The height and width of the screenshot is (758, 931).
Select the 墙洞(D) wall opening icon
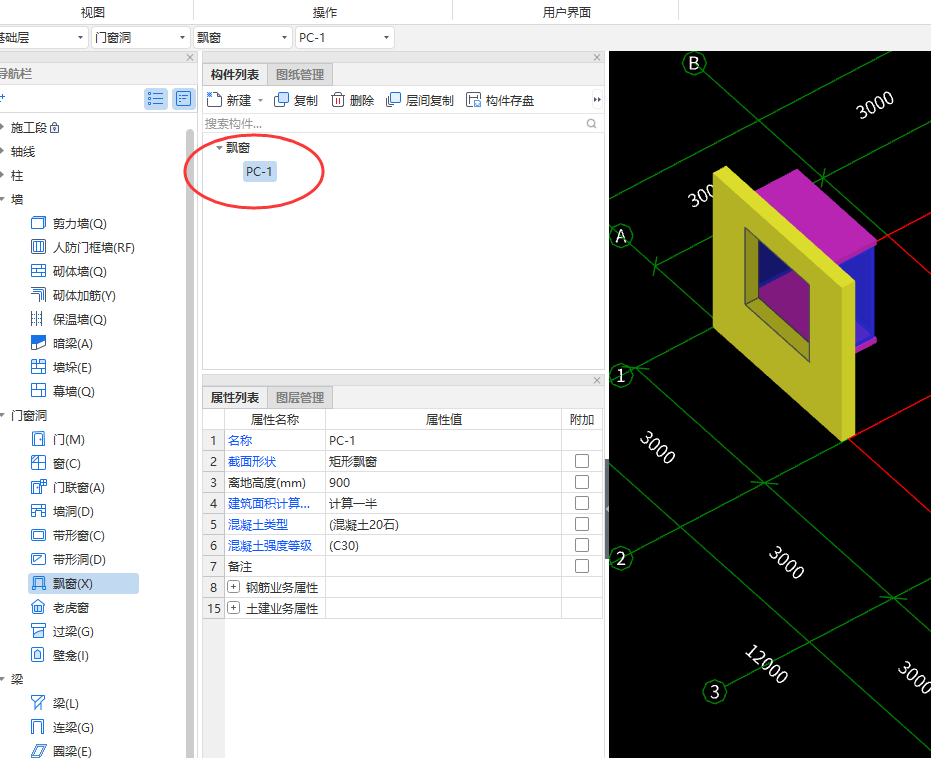38,511
